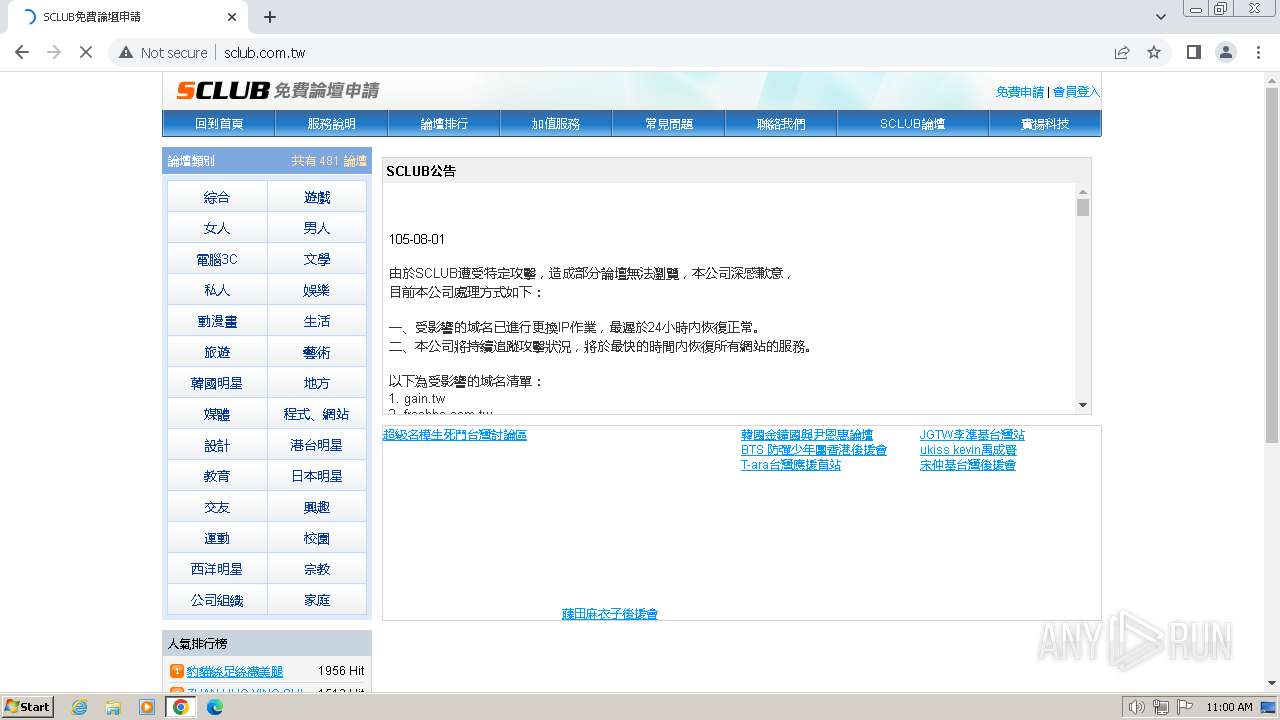This screenshot has width=1280, height=720.
Task: Open 常見問題 menu
Action: tap(669, 124)
